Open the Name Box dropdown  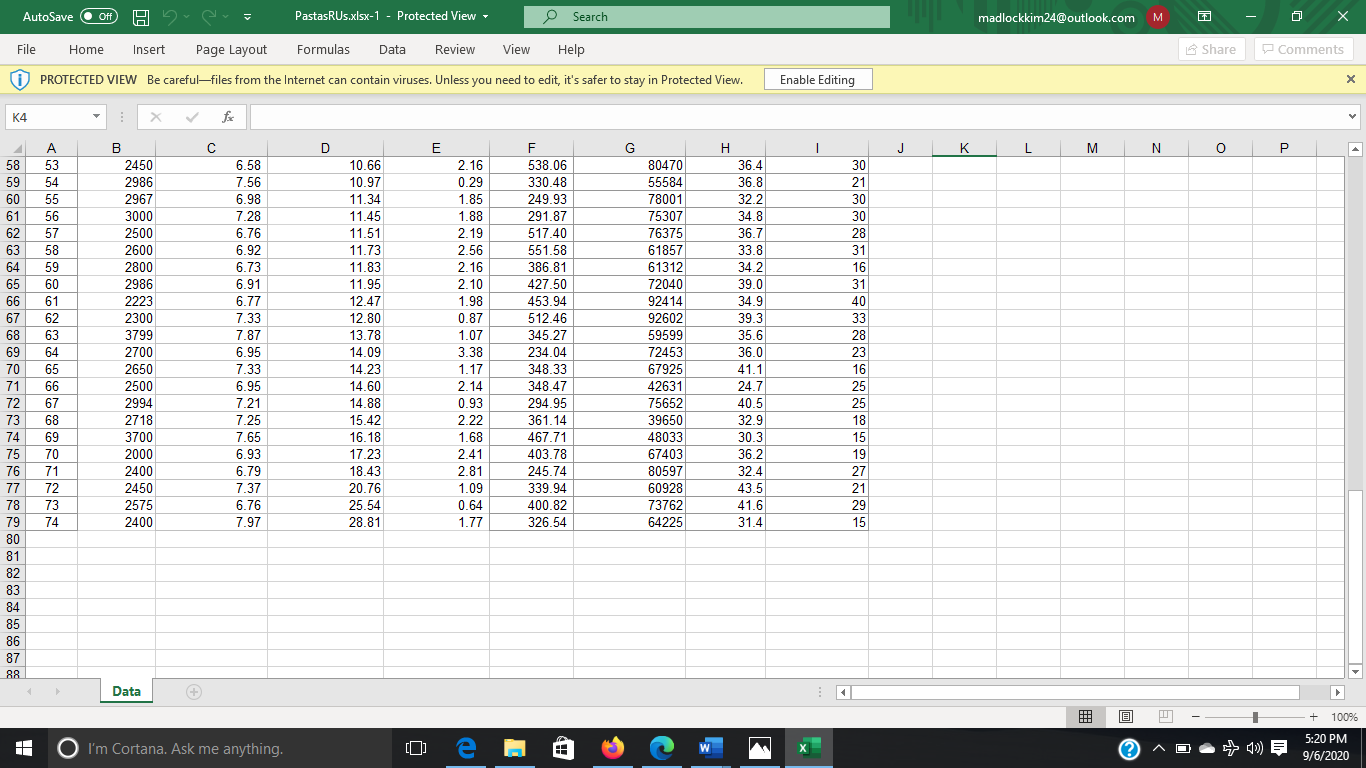(95, 116)
